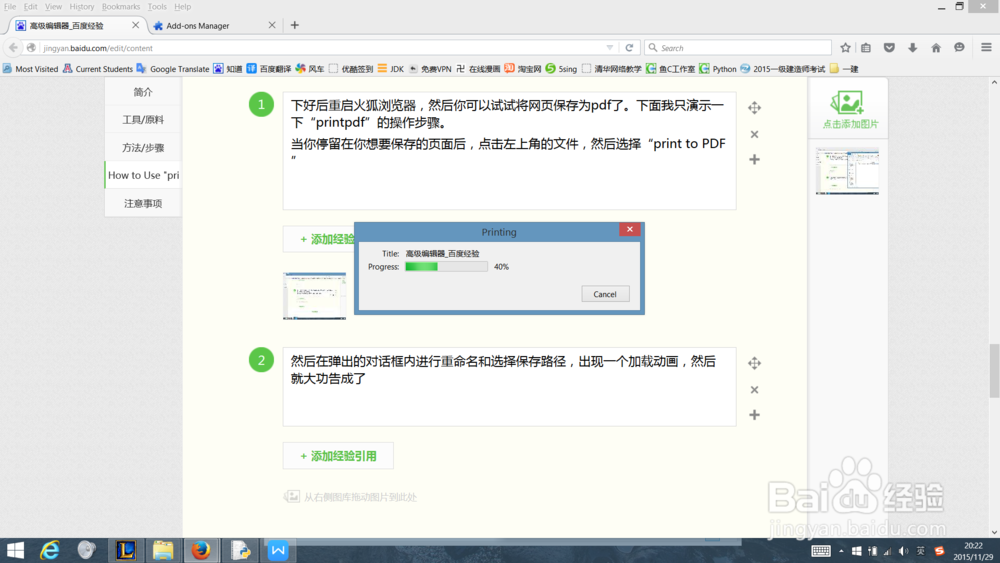Open the Tools menu

point(158,6)
